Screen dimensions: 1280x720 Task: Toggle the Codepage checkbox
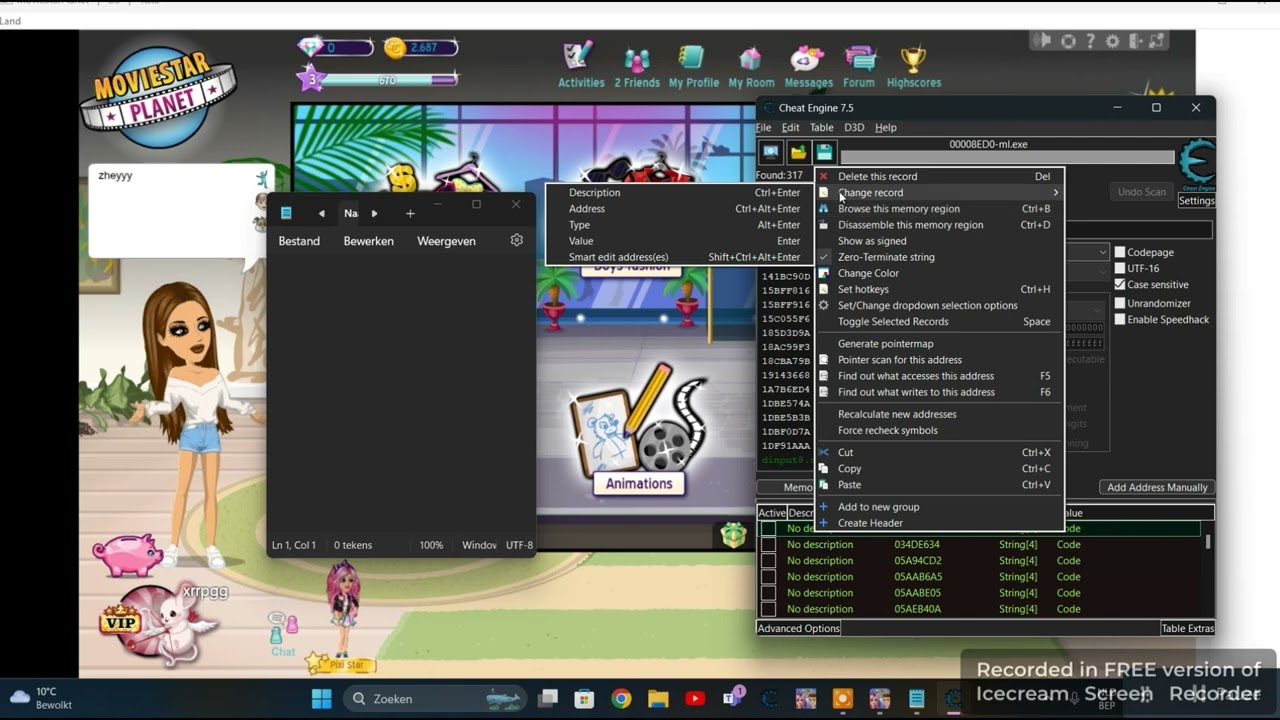[x=1120, y=252]
